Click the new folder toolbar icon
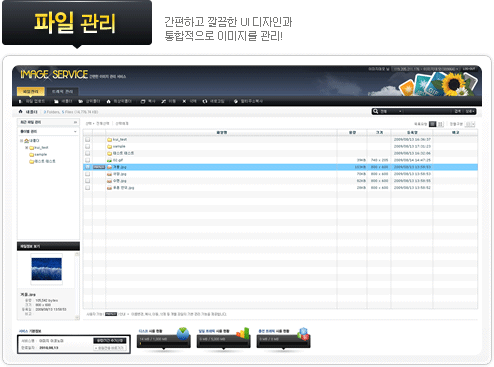Viewport: 494px width, 367px height. pos(56,101)
